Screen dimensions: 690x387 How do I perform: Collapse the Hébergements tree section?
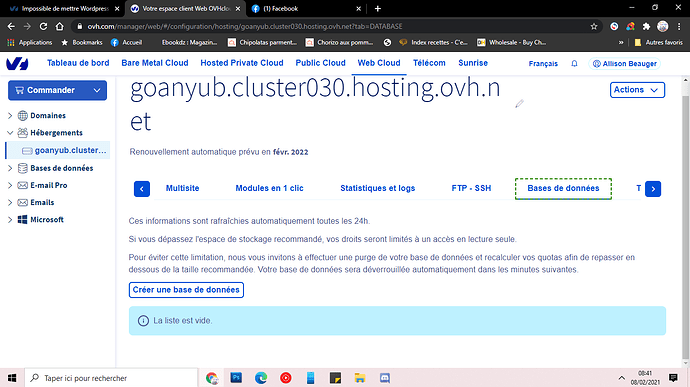[x=10, y=133]
